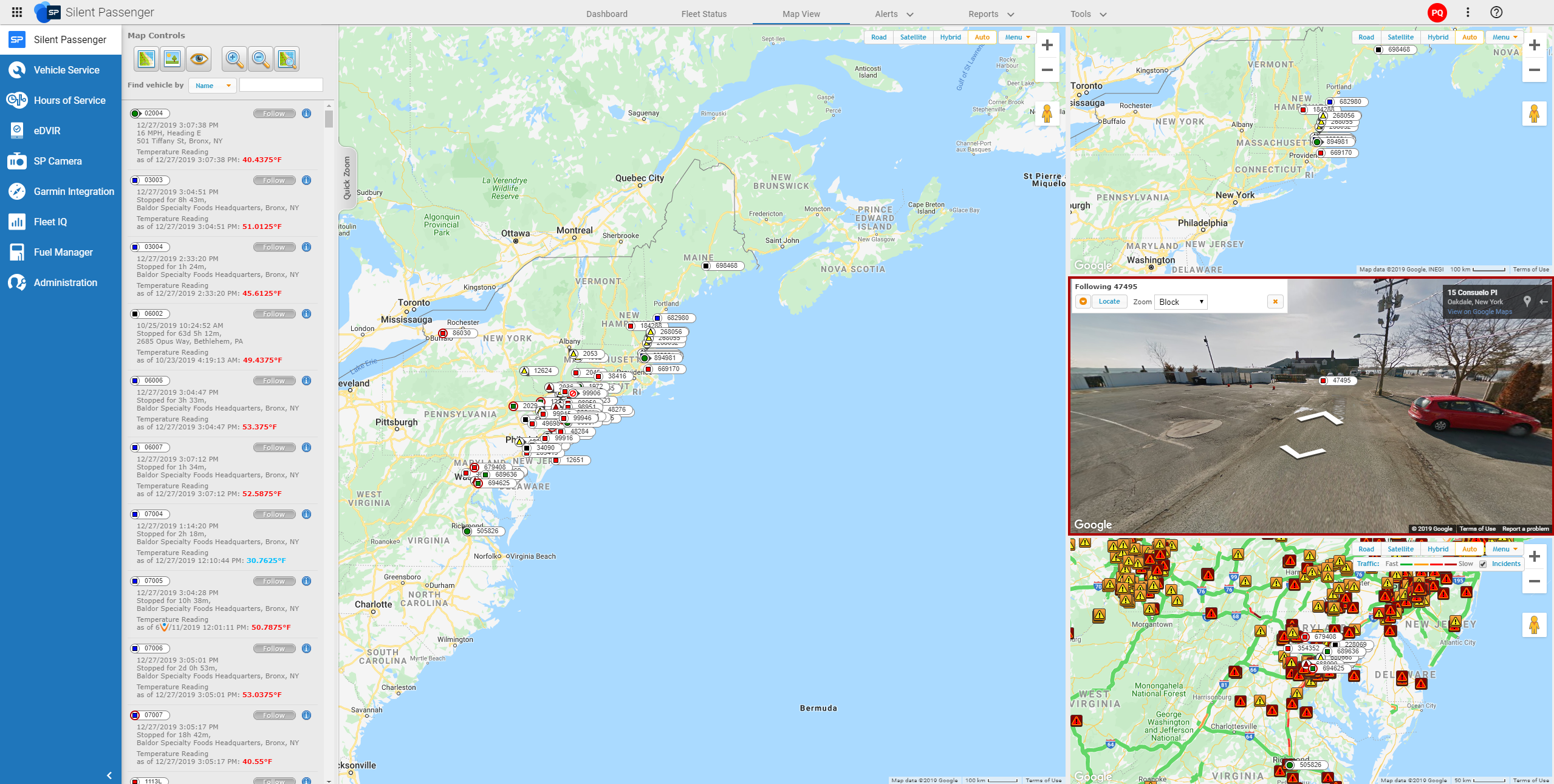This screenshot has height=784, width=1554.
Task: Expand the Reports menu
Action: [x=991, y=14]
